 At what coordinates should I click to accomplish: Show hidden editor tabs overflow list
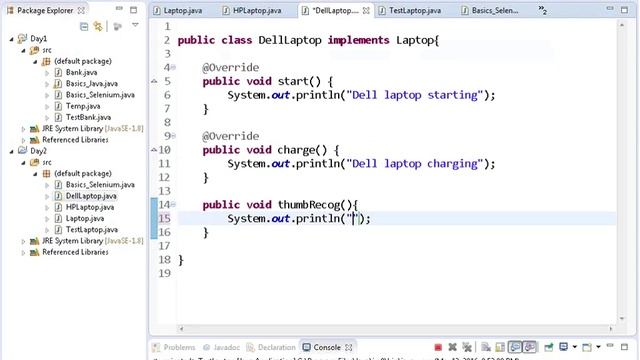(542, 10)
